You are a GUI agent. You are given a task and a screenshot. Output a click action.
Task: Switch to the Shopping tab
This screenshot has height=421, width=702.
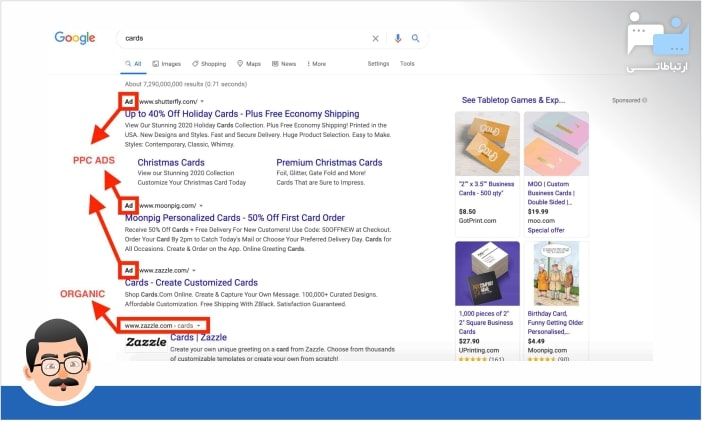[x=209, y=64]
